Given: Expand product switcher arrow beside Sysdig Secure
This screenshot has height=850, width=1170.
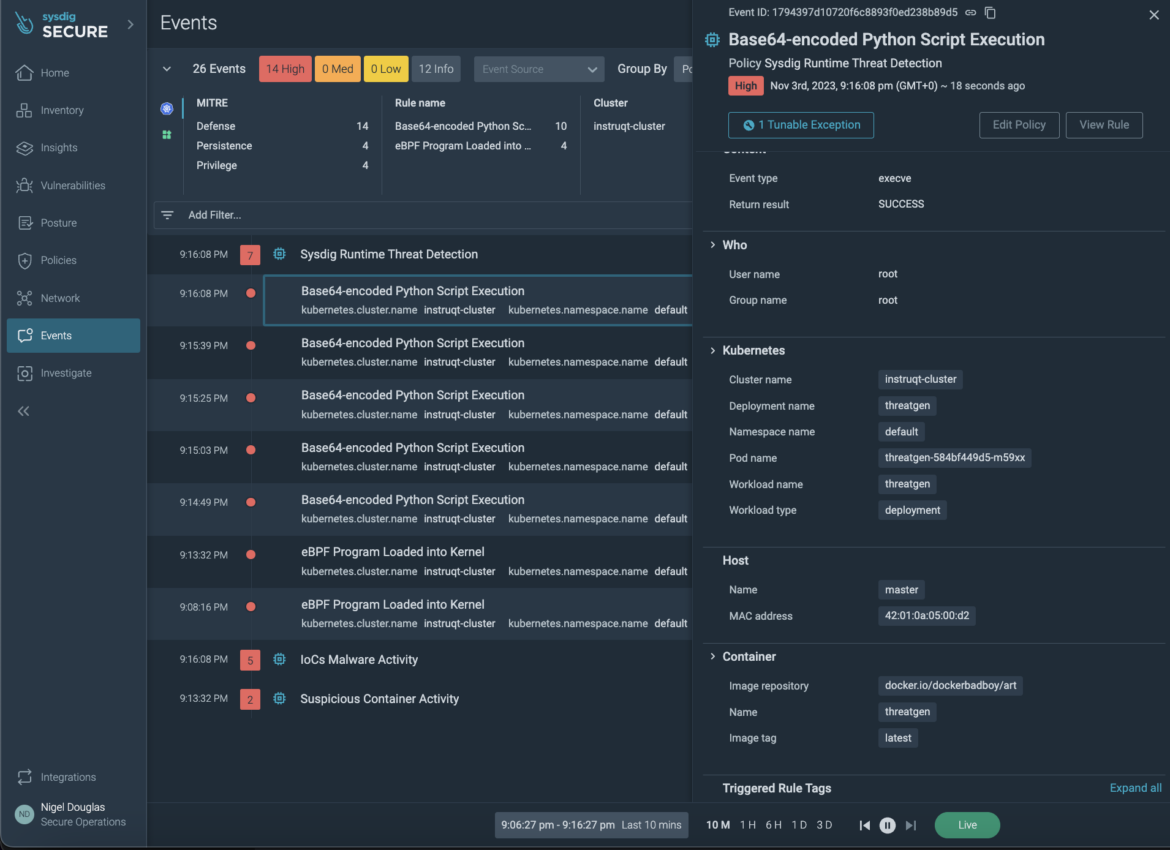Looking at the screenshot, I should coord(131,24).
